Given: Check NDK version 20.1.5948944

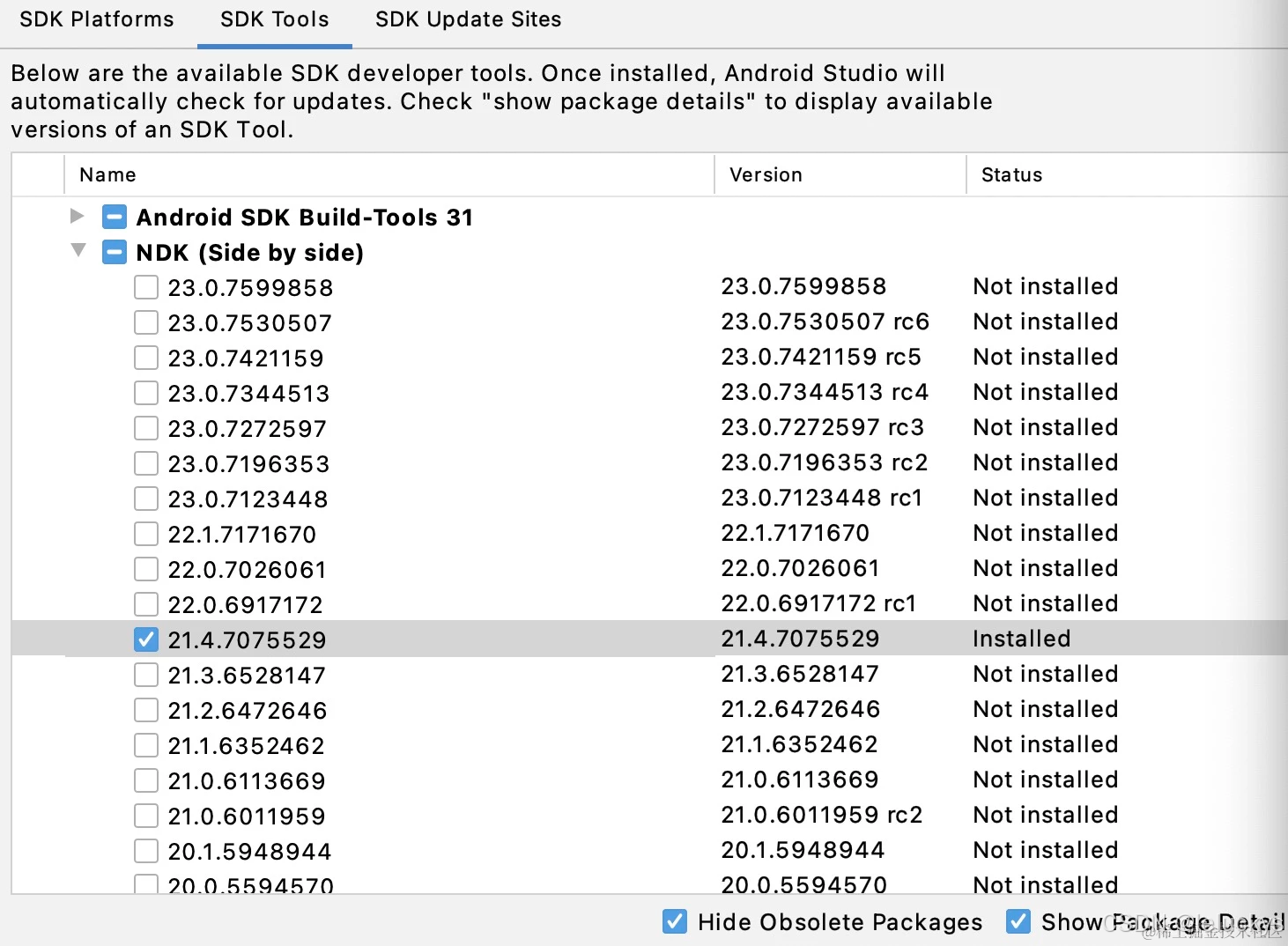Looking at the screenshot, I should [146, 851].
